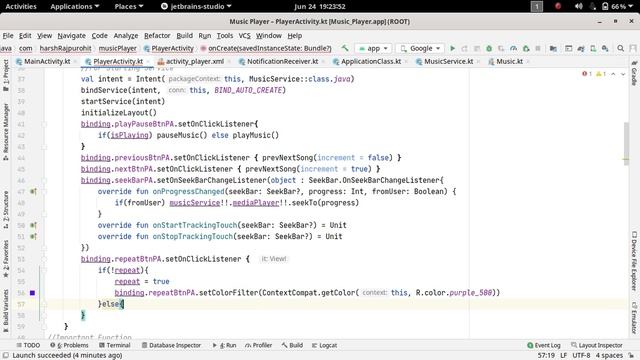
Task: Collapse the code block fold at line 41
Action: (x=44, y=124)
